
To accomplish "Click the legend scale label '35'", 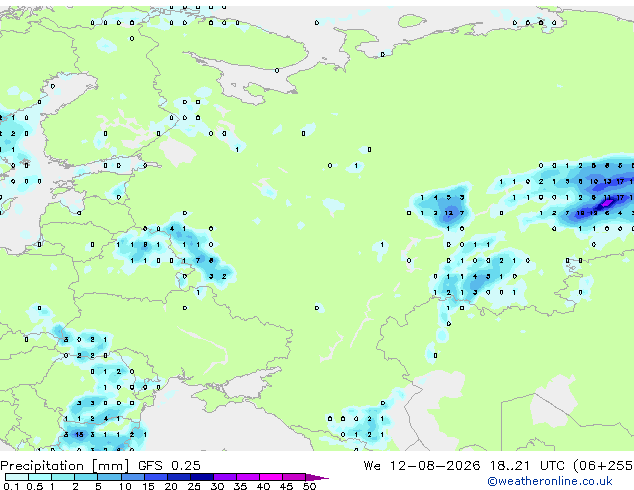I will click(x=241, y=486).
